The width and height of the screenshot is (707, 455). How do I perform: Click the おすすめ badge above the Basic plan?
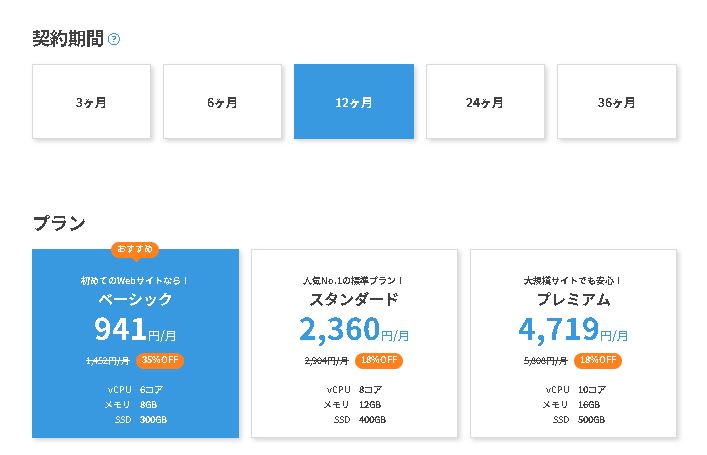click(x=135, y=249)
